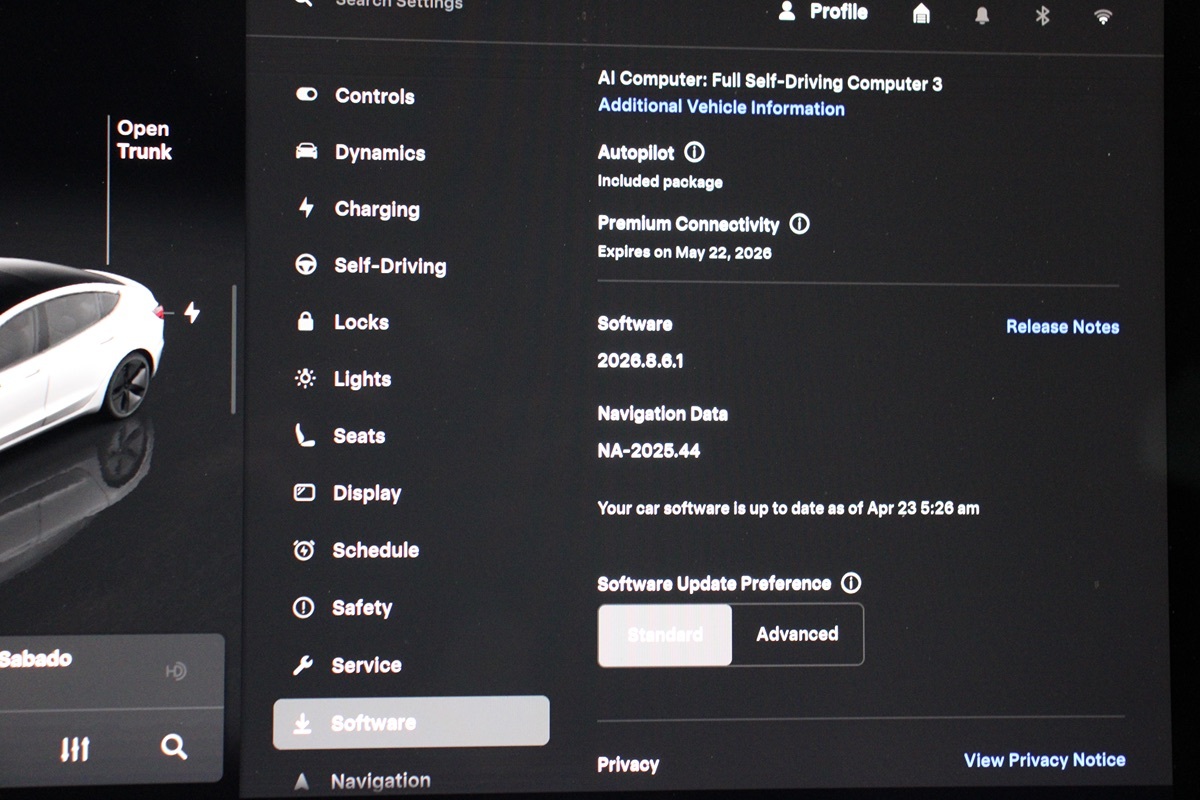Click the Charging lightning bolt icon in sidebar

coord(306,208)
